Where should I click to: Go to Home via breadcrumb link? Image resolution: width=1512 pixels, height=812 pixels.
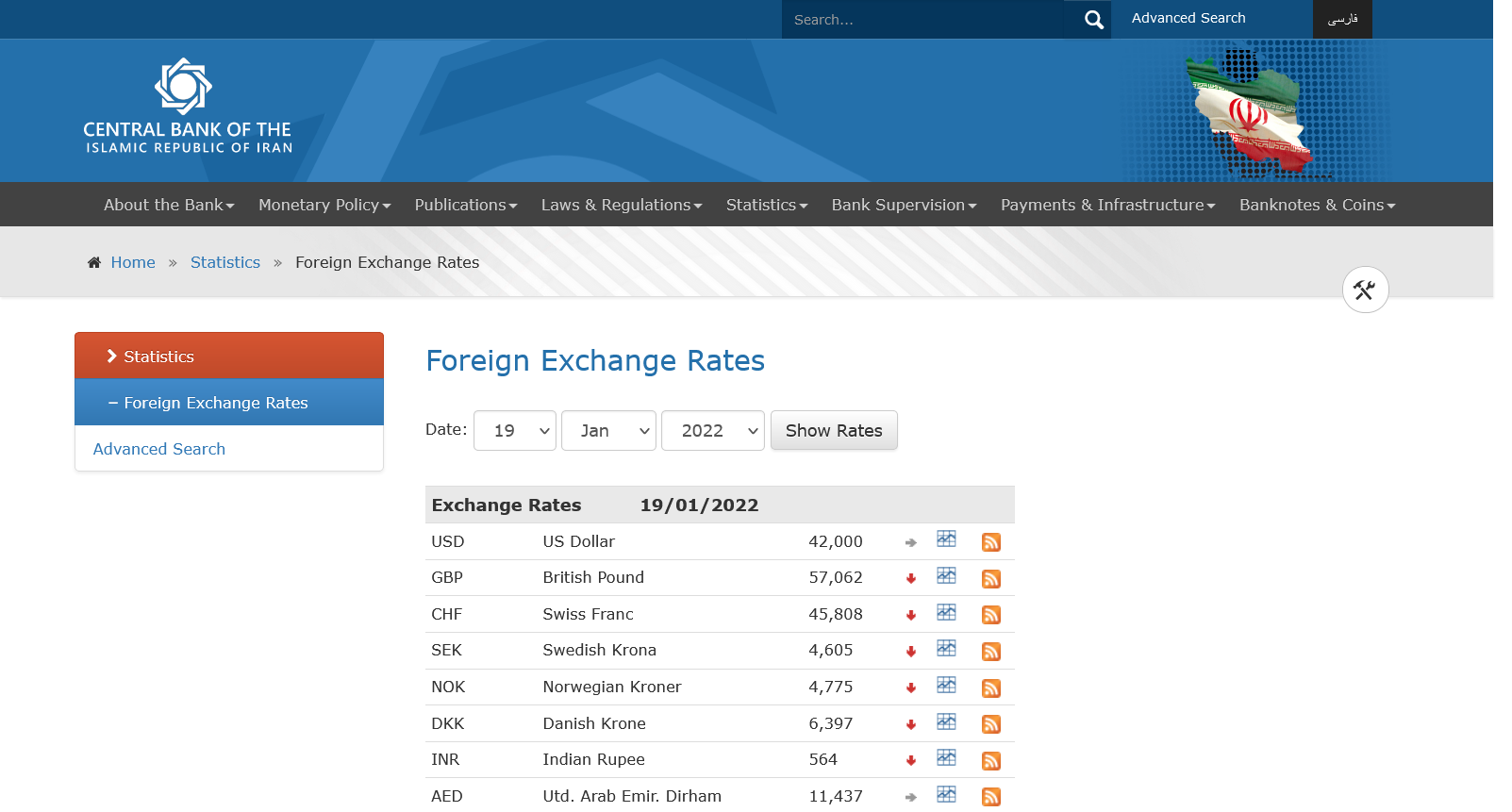(133, 262)
